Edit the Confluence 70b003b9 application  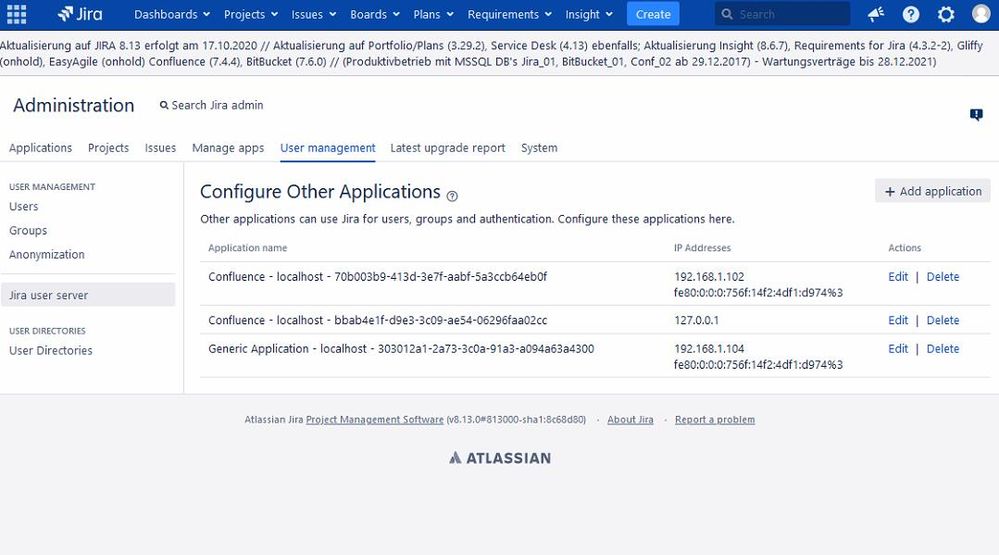tap(898, 277)
